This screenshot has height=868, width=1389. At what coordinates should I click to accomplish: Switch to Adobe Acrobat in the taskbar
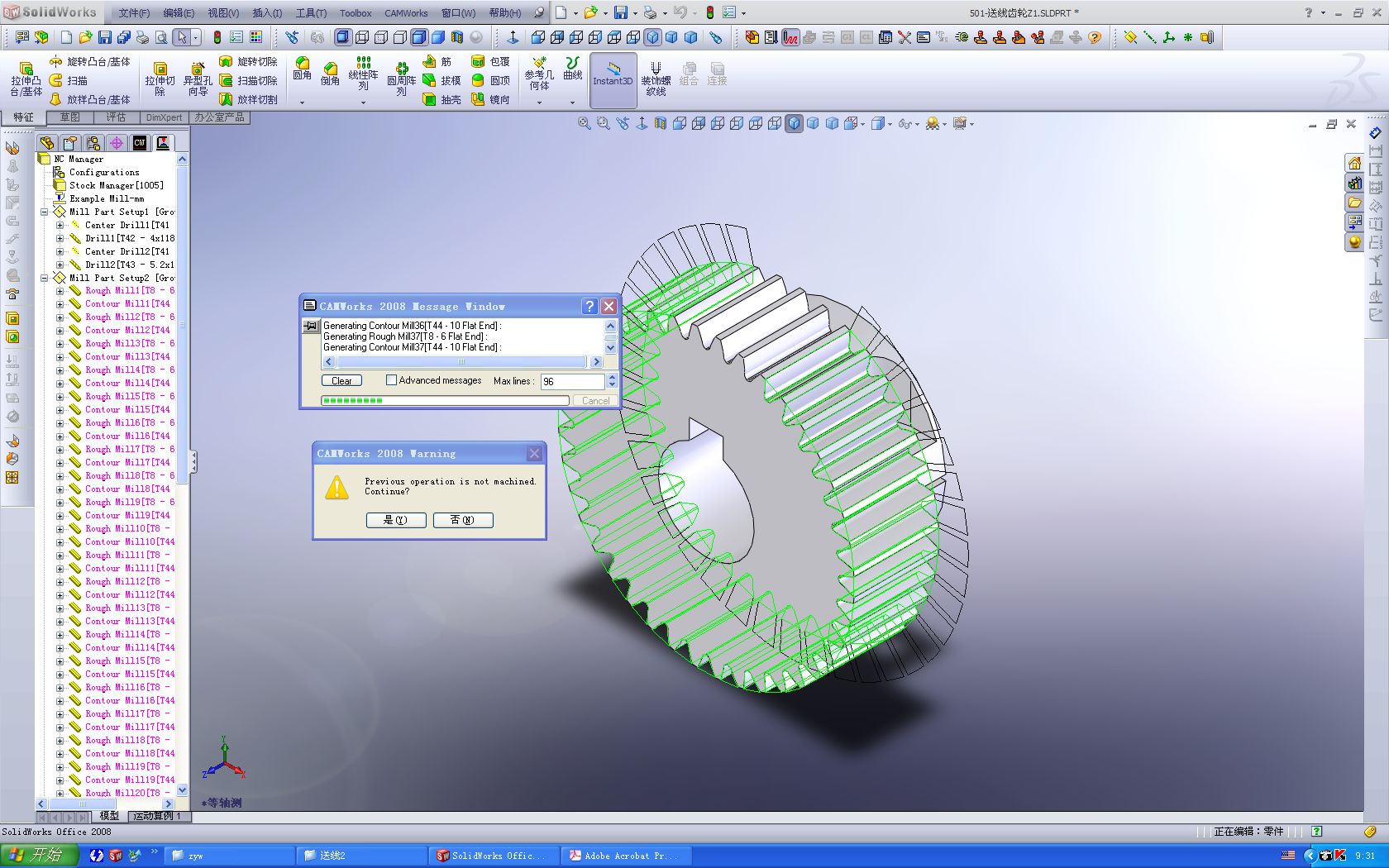pos(626,856)
